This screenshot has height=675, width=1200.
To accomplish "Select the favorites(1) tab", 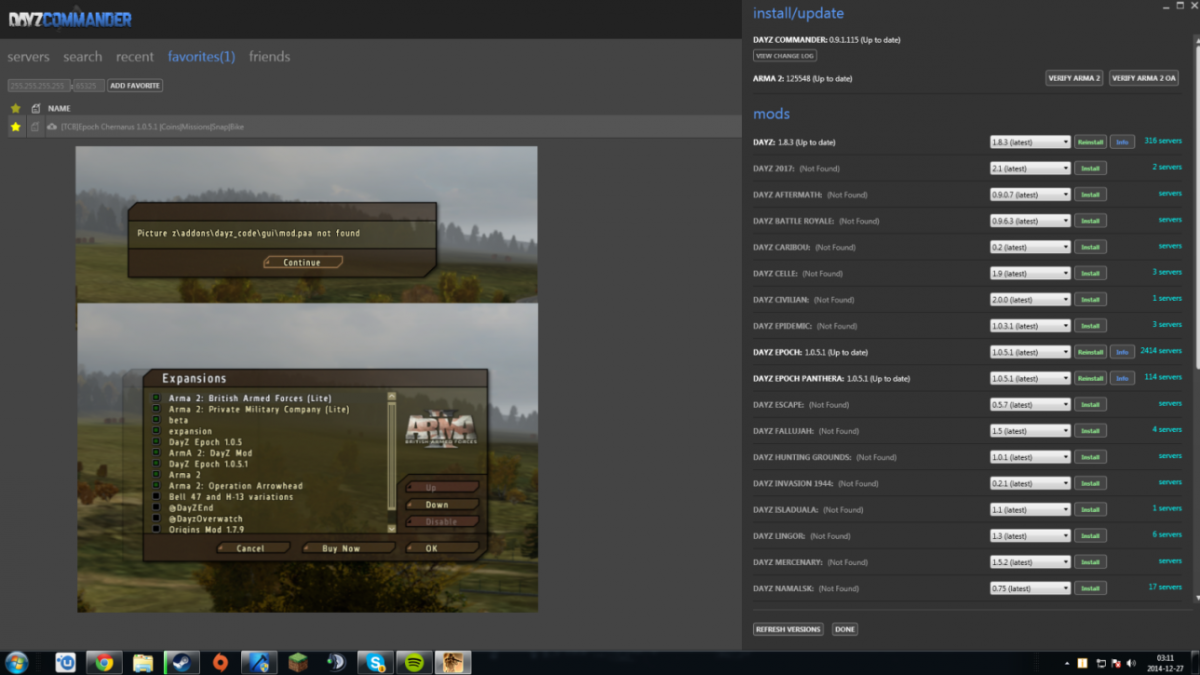I will point(201,57).
